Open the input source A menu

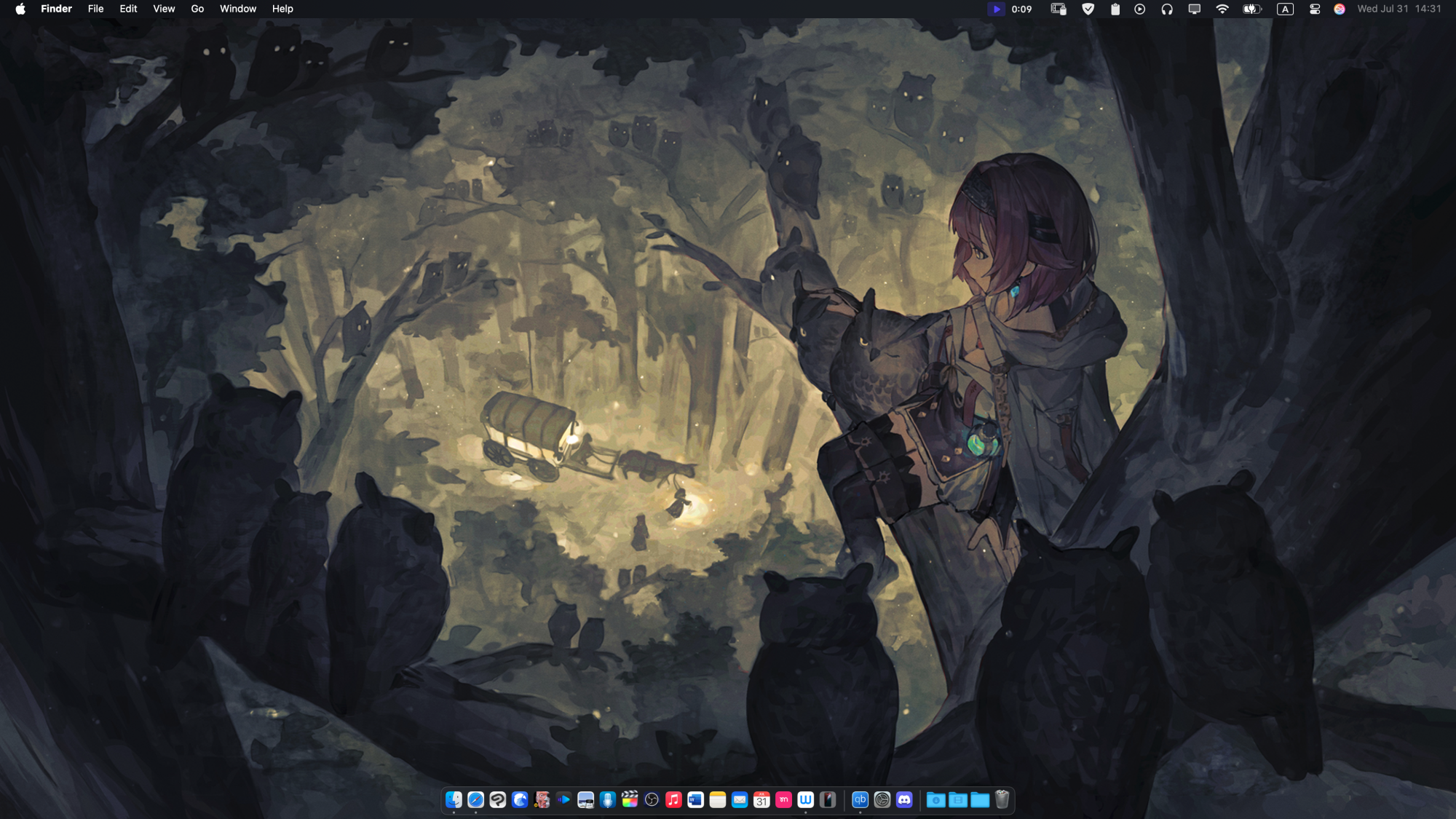click(1285, 9)
